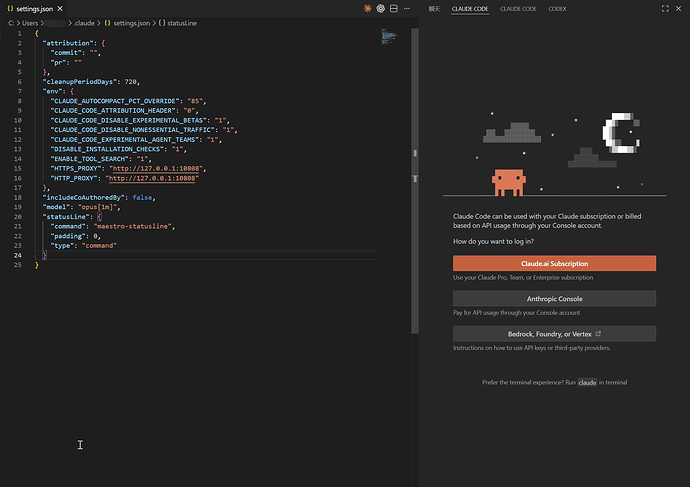Click the "attribution" key on line 2
Image resolution: width=690 pixels, height=487 pixels.
pos(68,43)
